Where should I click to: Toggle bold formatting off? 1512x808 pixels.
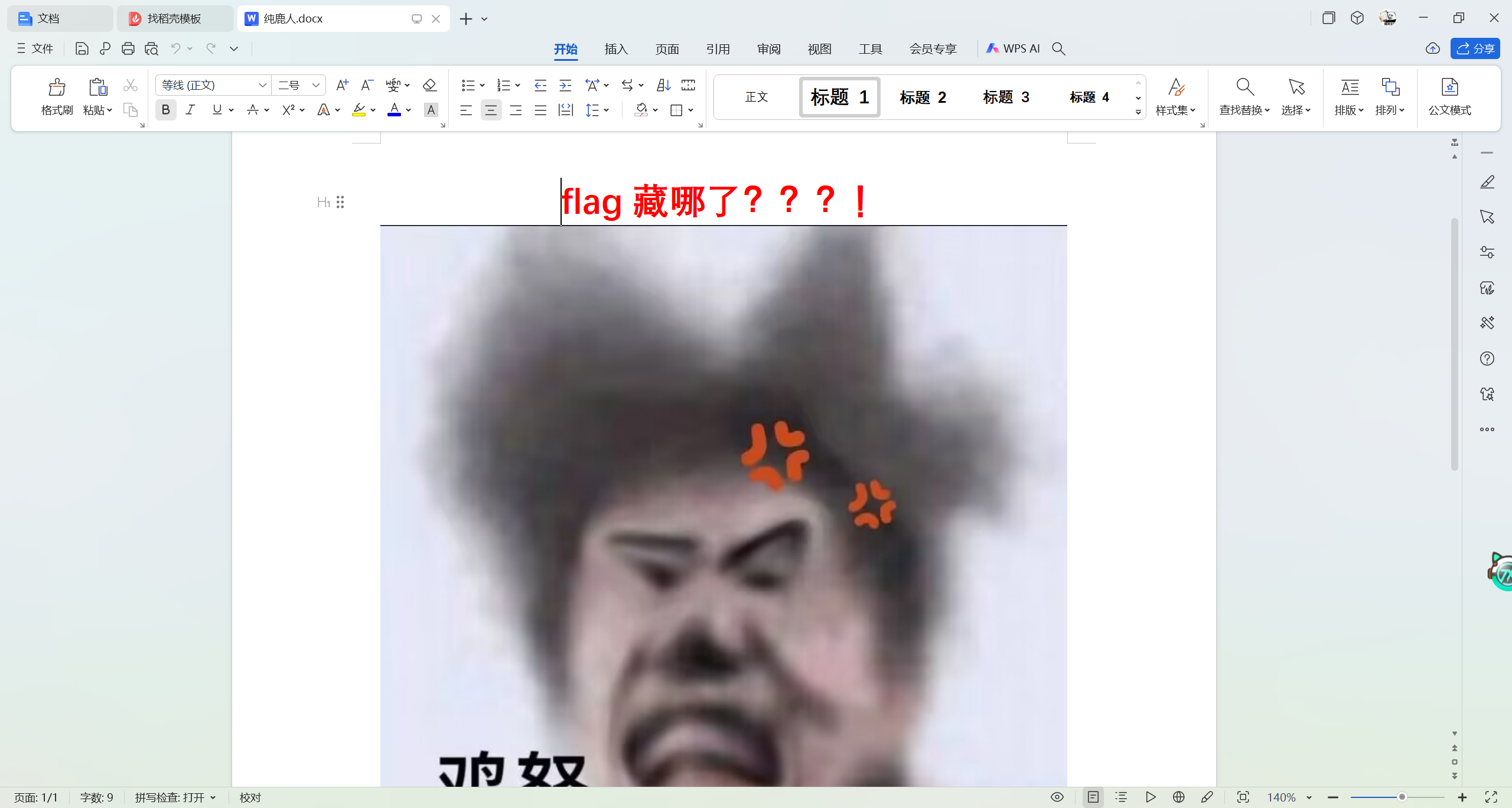click(x=166, y=110)
